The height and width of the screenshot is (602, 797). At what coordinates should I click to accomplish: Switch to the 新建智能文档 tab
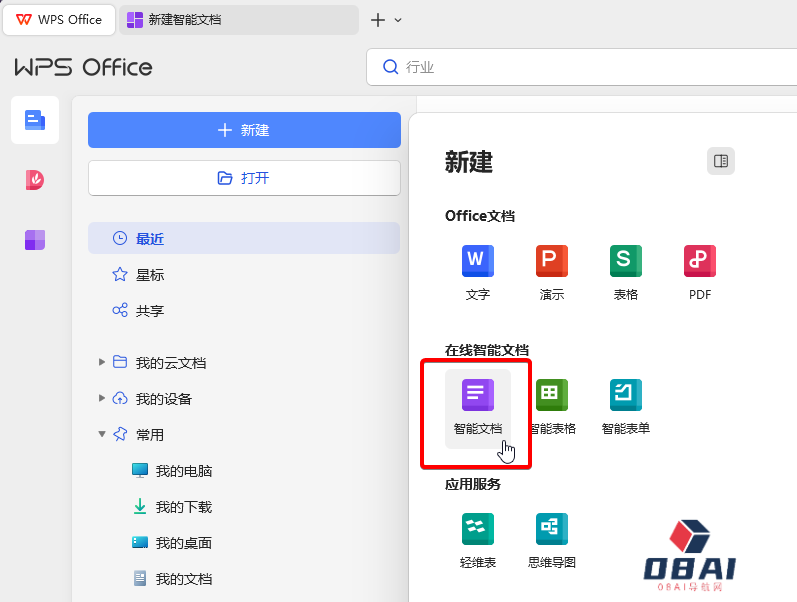tap(238, 20)
